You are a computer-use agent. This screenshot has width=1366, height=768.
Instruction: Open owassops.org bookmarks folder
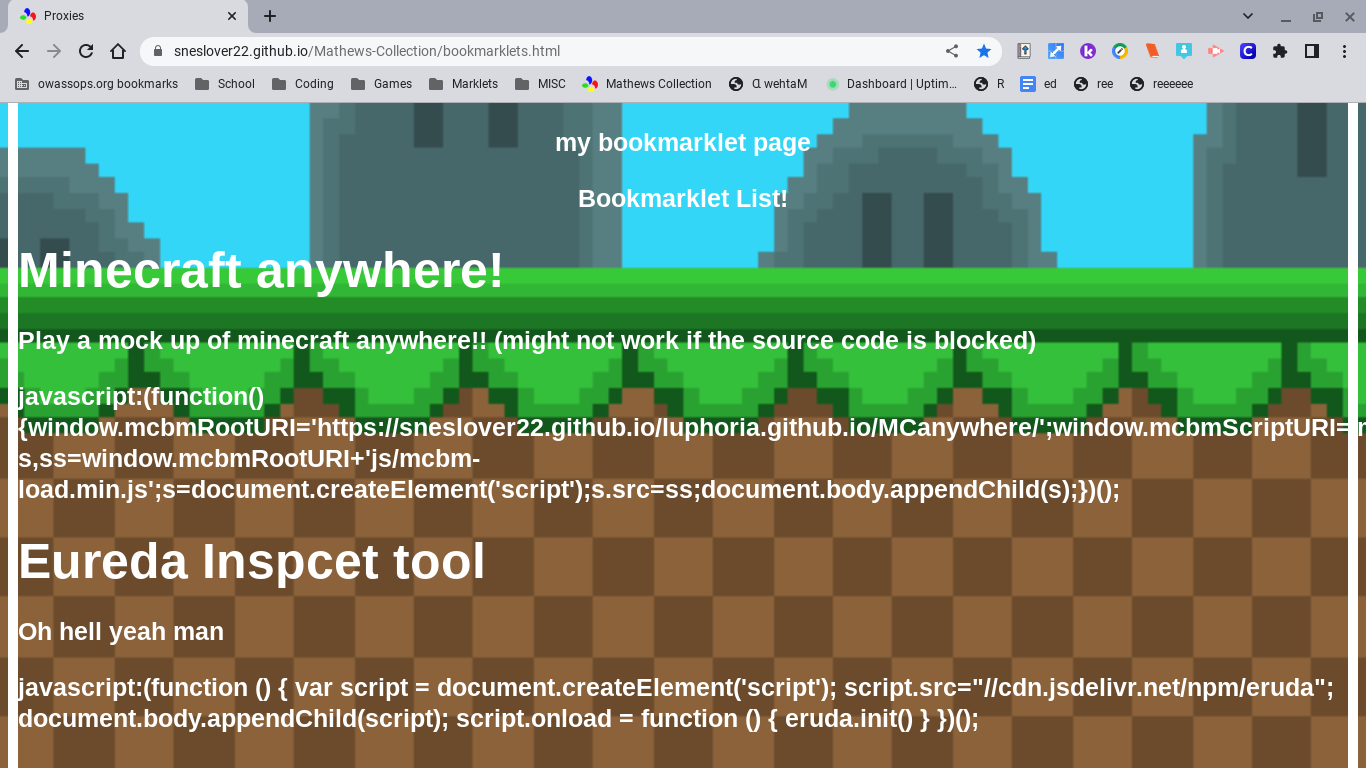point(97,84)
